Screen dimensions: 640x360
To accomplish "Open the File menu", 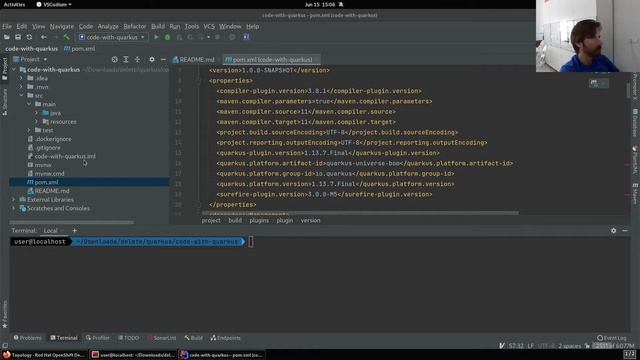I will click(7, 27).
